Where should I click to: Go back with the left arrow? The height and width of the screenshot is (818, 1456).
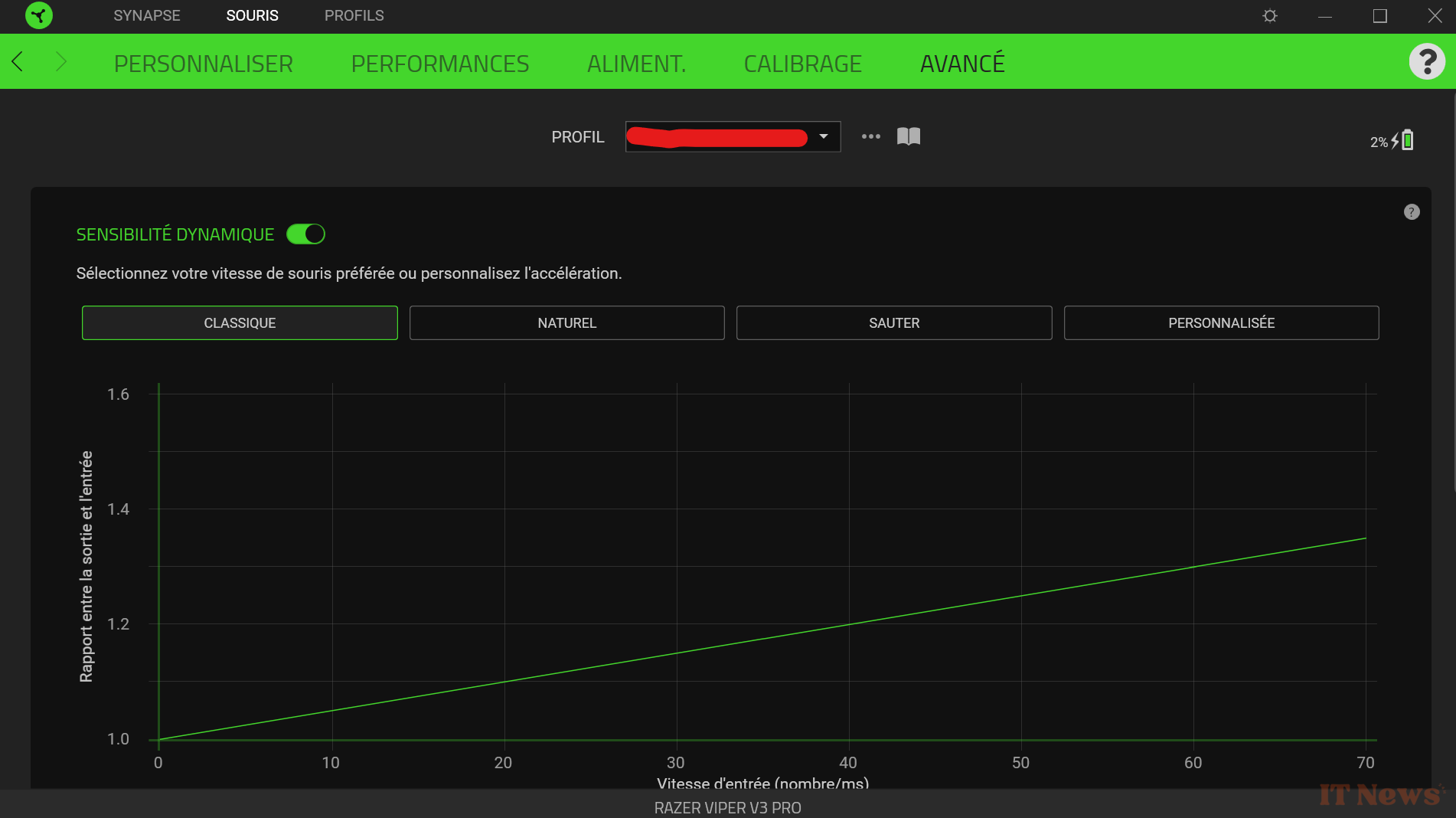(x=18, y=61)
